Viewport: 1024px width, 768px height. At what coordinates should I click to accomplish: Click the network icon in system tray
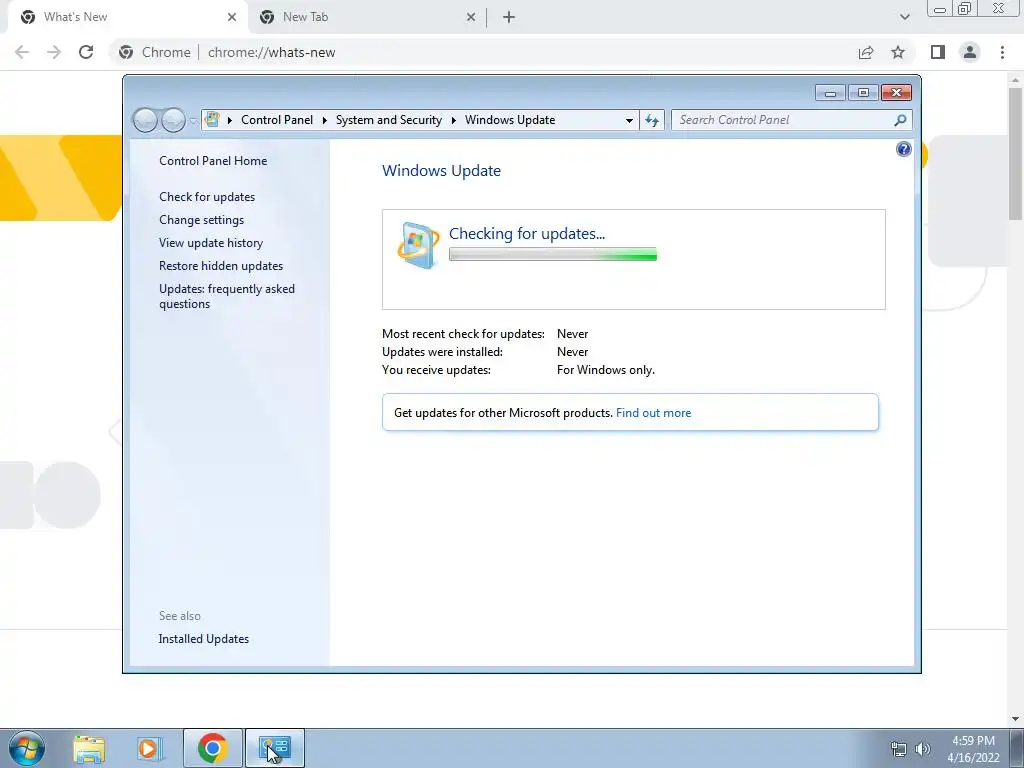[x=899, y=749]
